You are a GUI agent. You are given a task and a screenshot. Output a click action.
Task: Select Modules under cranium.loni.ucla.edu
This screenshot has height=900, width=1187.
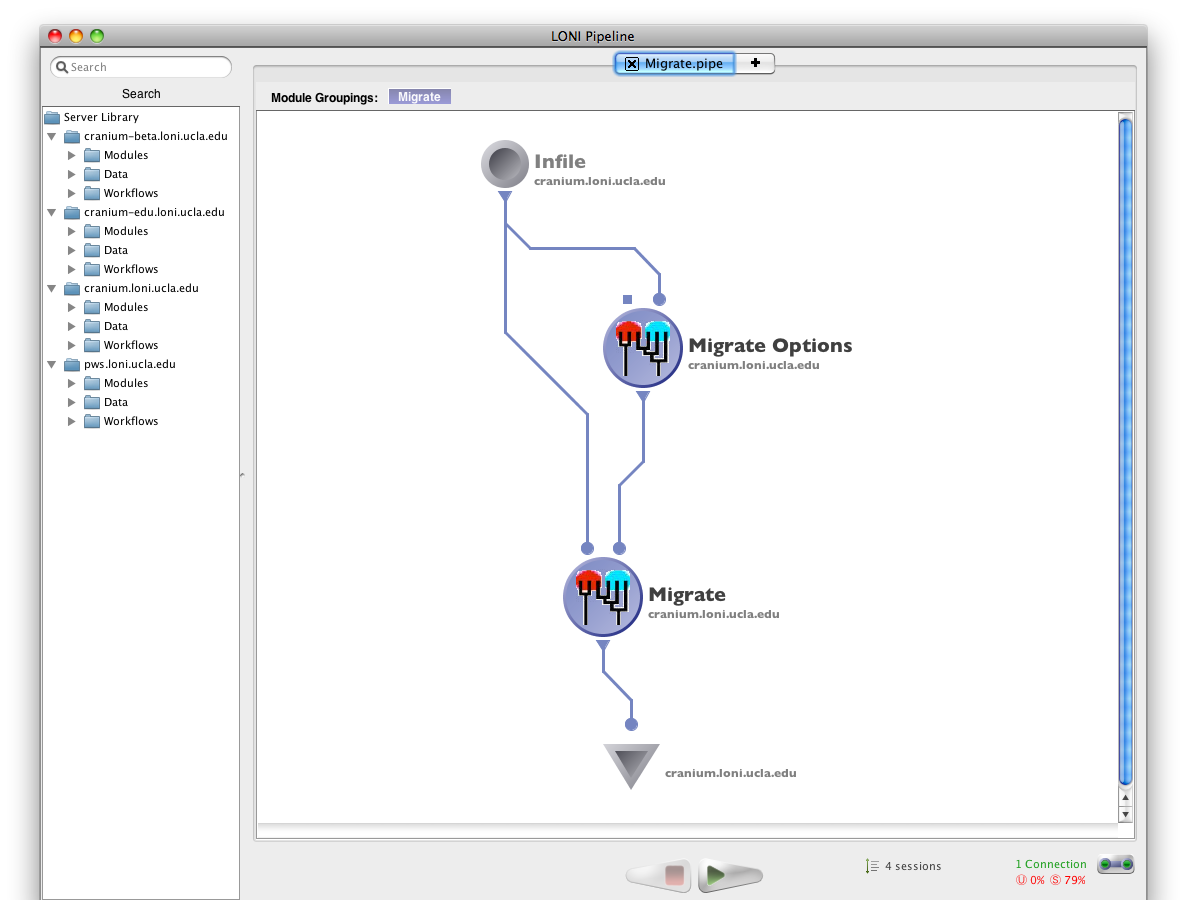point(126,307)
